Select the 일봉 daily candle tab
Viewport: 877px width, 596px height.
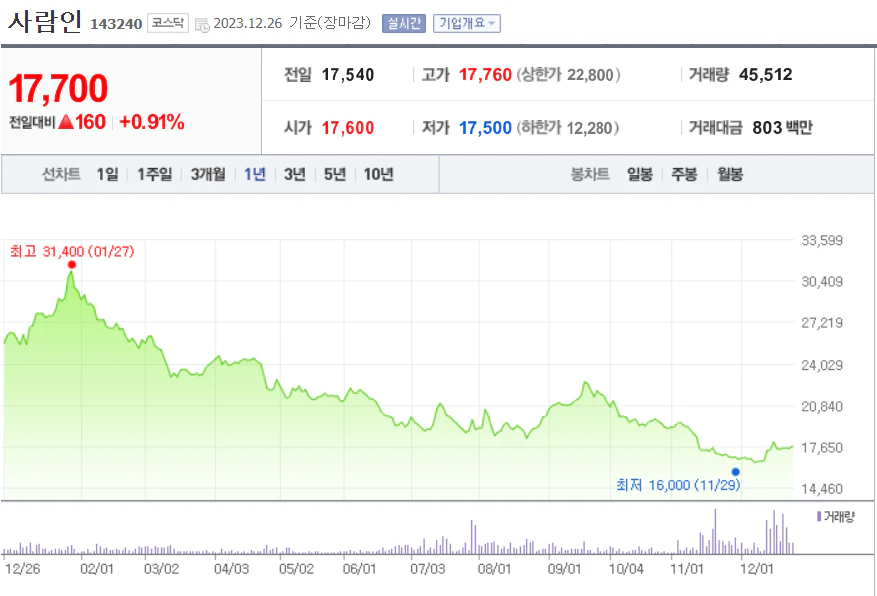tap(639, 173)
